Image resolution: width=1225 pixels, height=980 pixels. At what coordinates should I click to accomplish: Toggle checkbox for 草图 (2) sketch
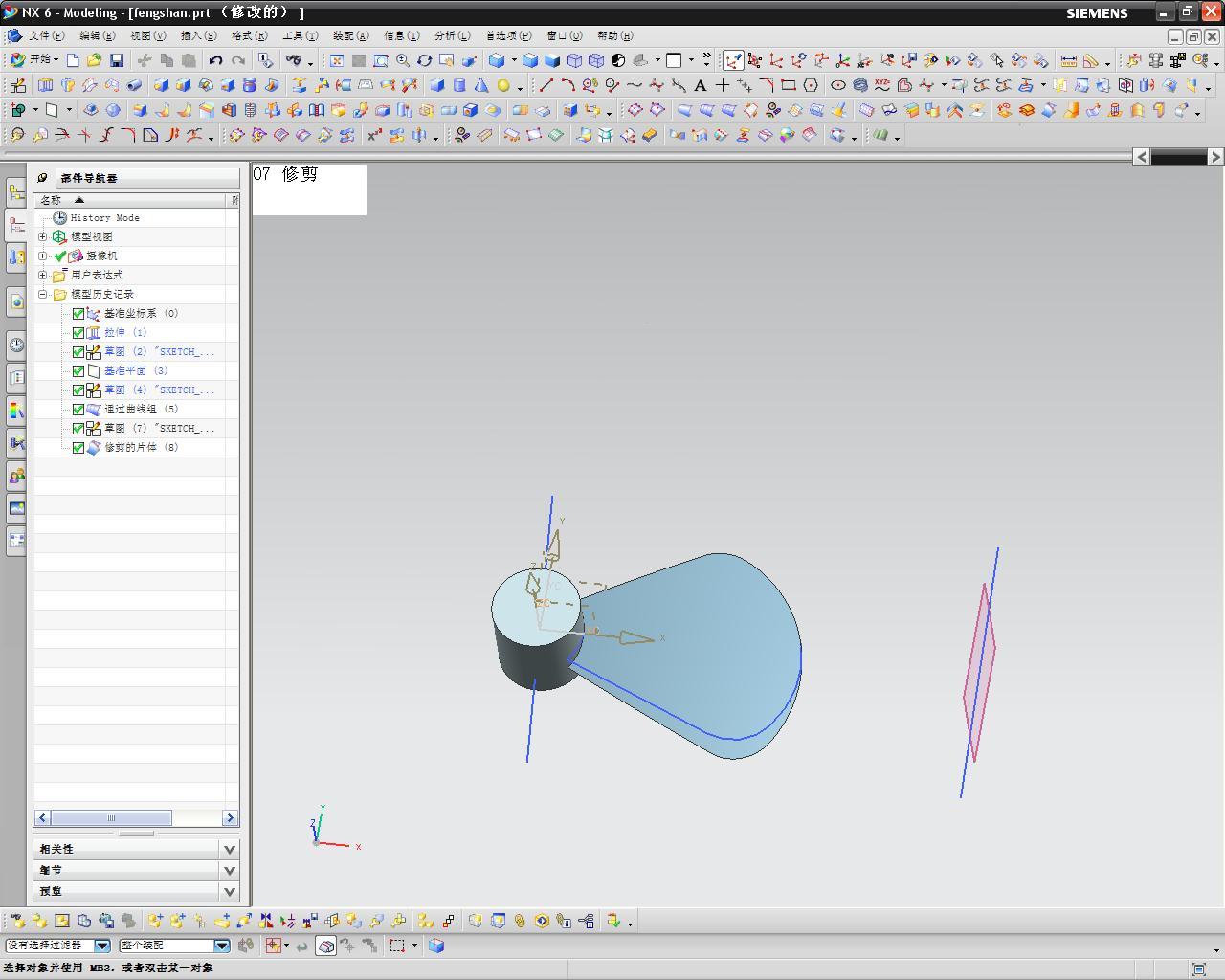(78, 351)
